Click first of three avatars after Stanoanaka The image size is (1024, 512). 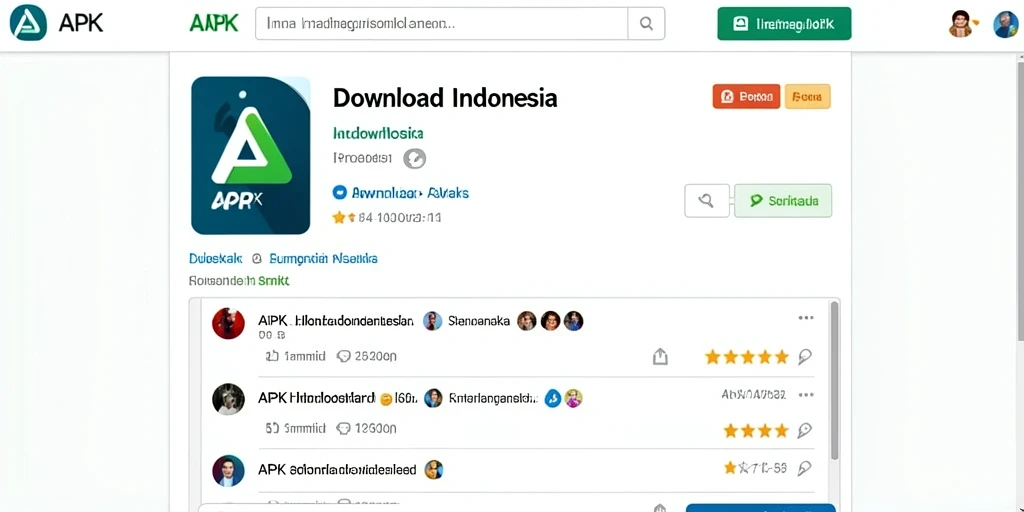point(527,321)
